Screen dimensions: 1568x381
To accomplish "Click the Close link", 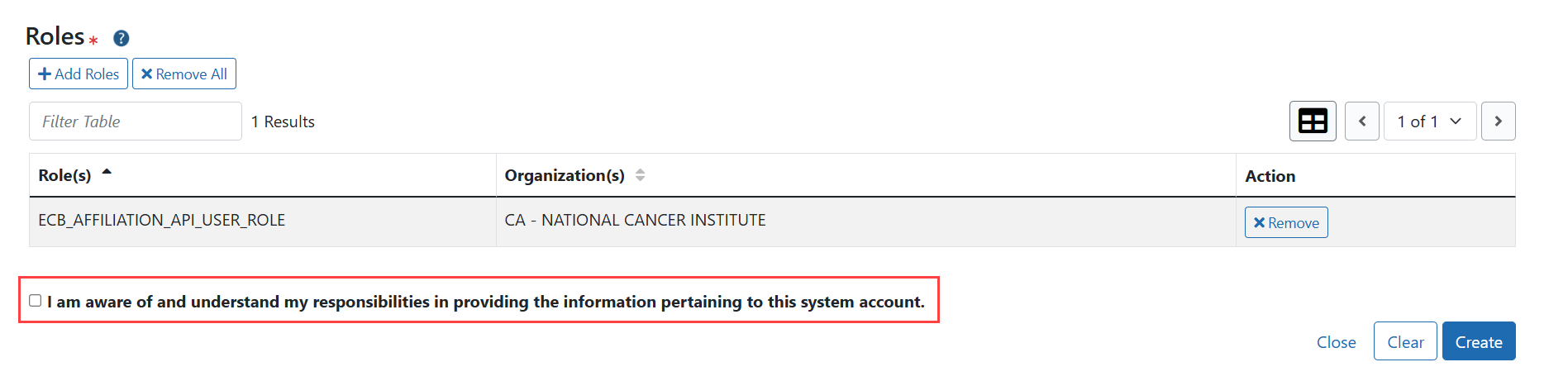I will (1336, 342).
